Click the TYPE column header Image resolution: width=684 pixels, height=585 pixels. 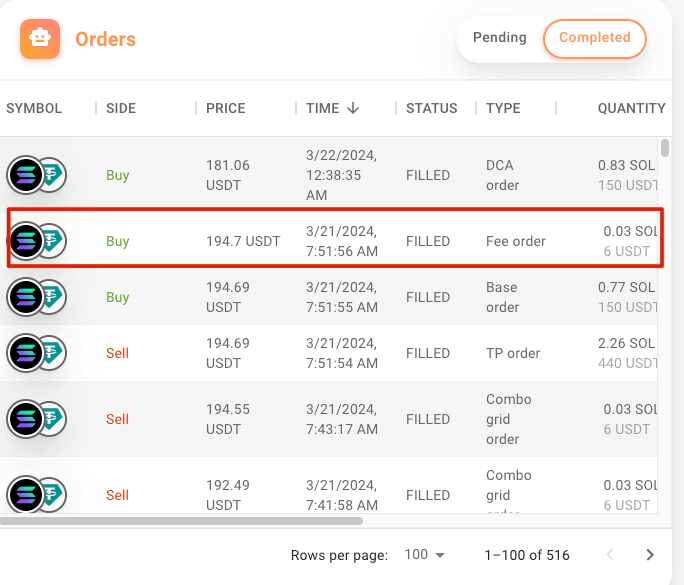[x=503, y=108]
